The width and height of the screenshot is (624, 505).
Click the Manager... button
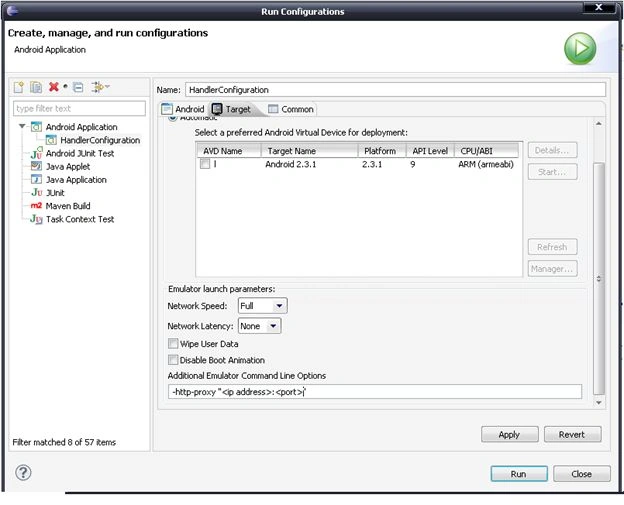tap(552, 269)
